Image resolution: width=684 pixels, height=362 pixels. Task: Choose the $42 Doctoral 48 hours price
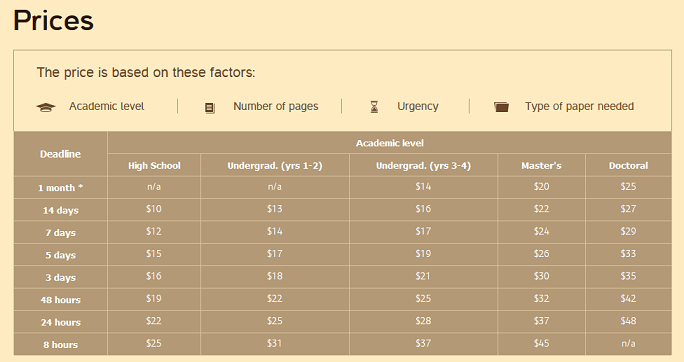point(628,299)
